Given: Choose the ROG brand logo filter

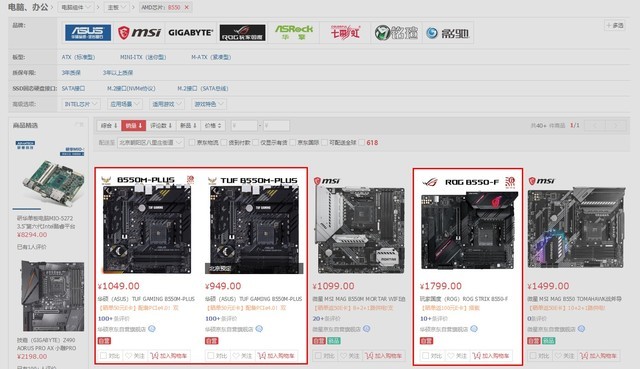Looking at the screenshot, I should point(242,33).
